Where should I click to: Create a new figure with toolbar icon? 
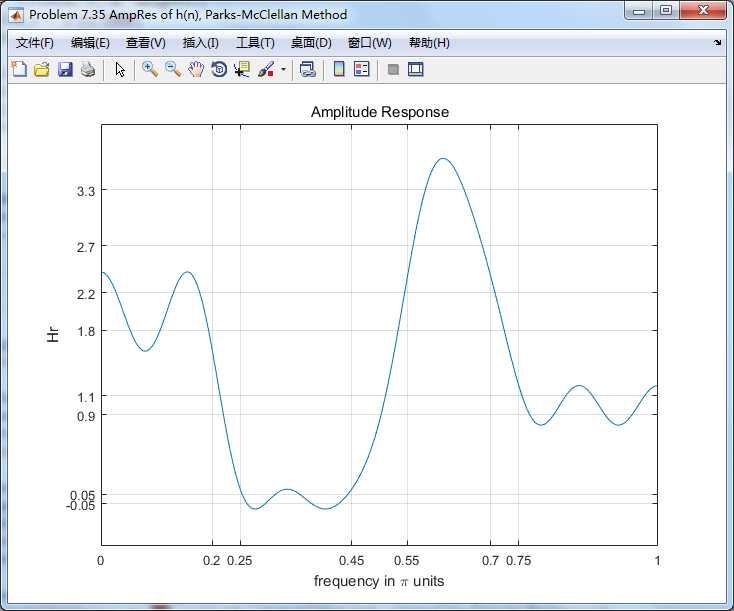(x=19, y=69)
